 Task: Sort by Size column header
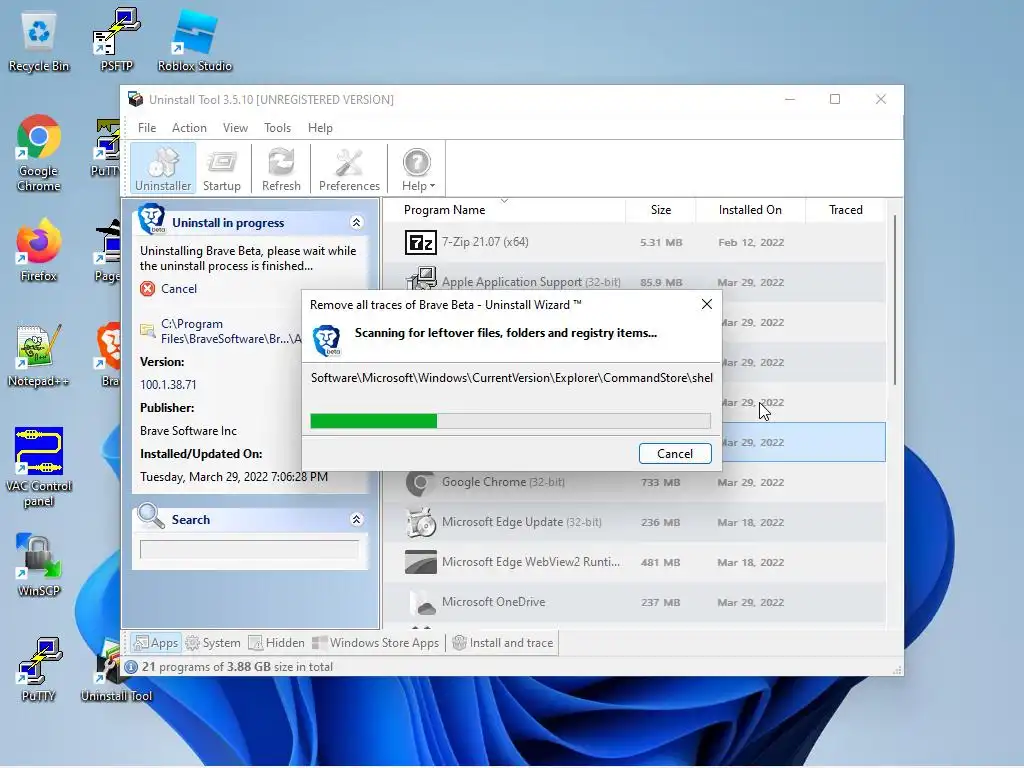click(x=660, y=210)
